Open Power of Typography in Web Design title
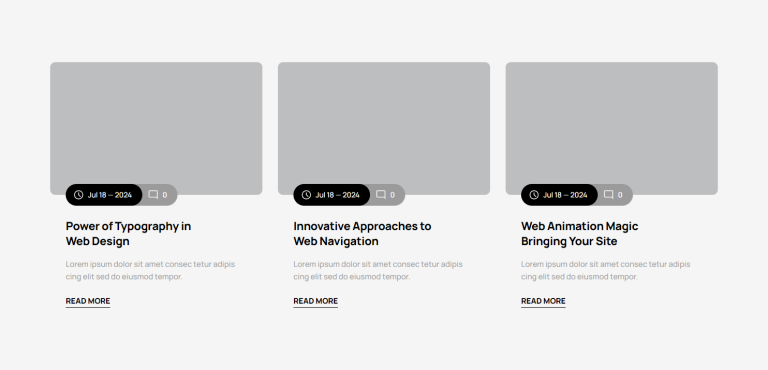 point(128,234)
